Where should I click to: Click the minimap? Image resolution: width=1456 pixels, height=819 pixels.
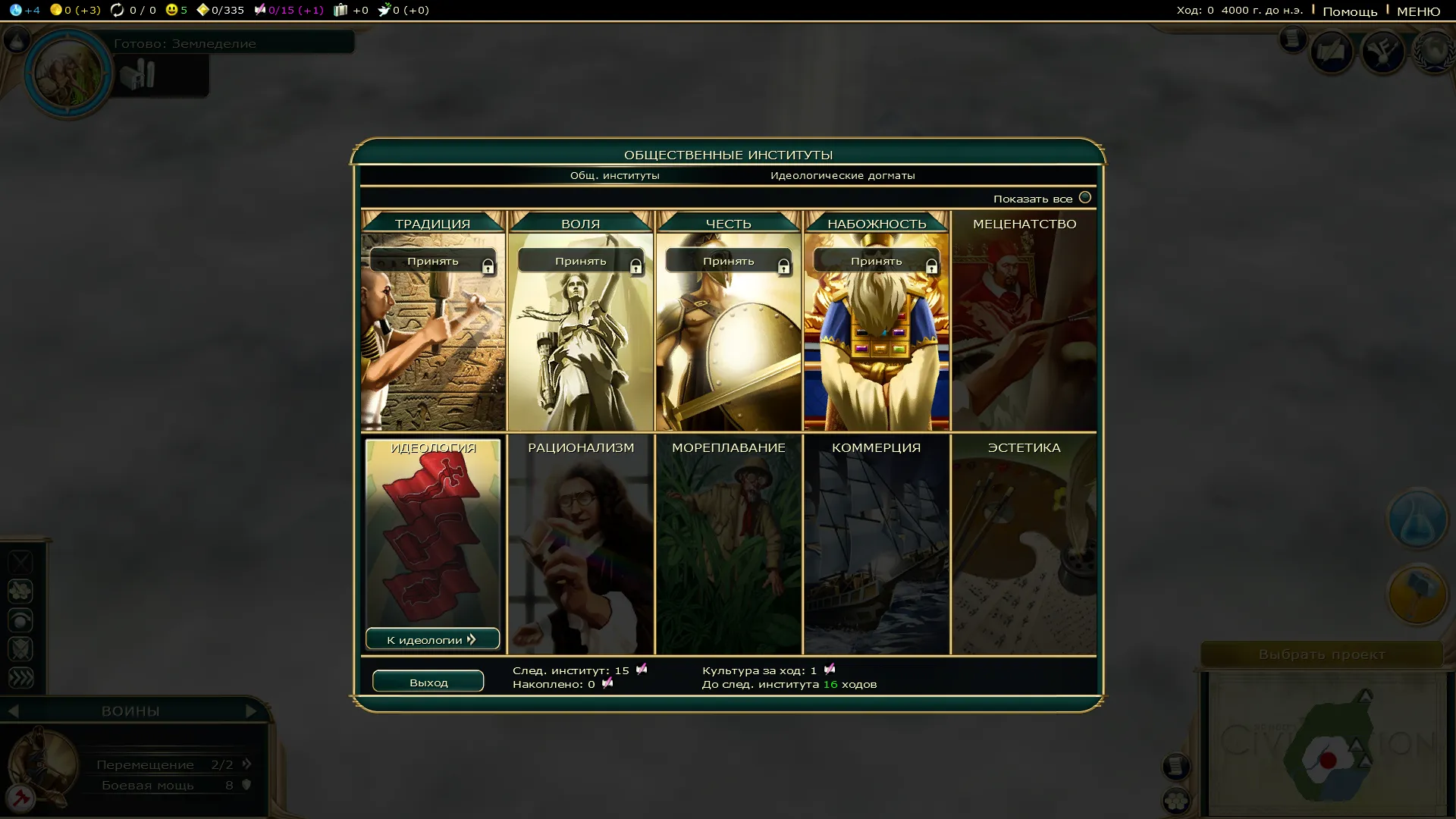1326,745
